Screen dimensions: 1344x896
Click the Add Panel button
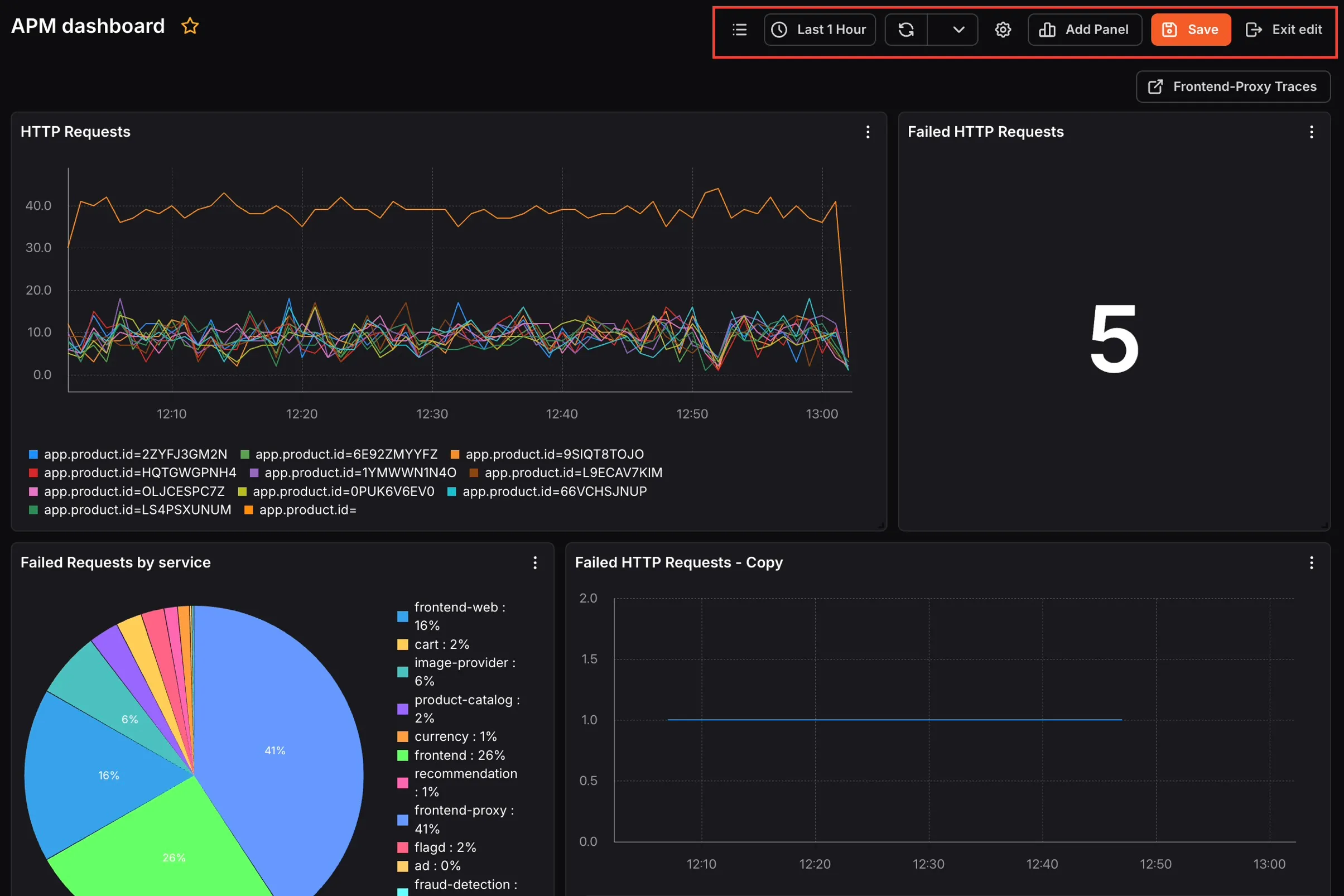click(1085, 30)
